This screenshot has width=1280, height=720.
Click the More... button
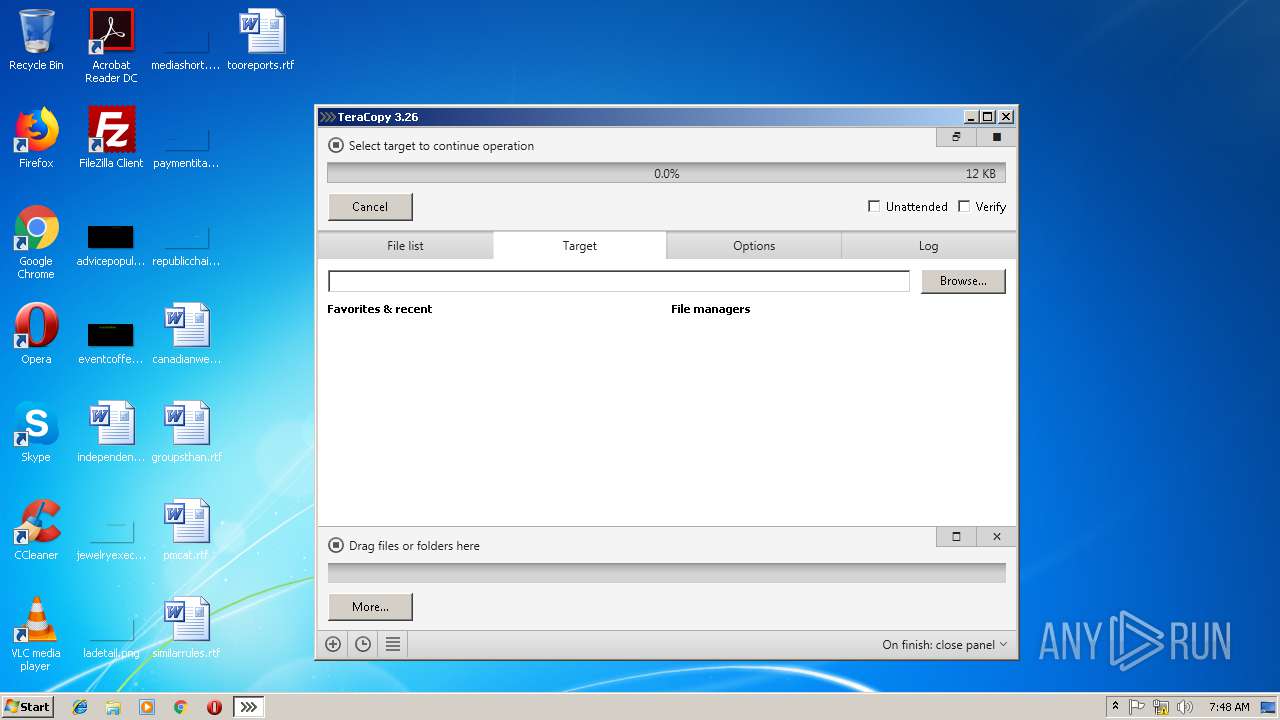(x=370, y=607)
